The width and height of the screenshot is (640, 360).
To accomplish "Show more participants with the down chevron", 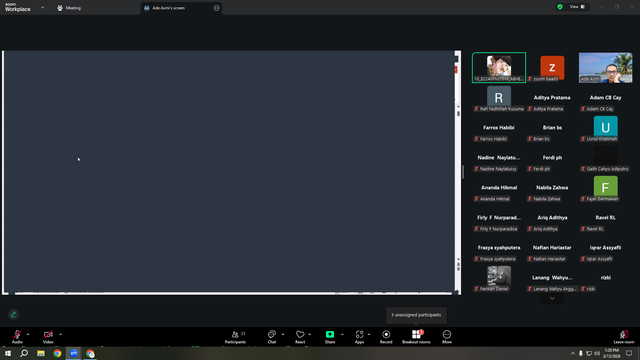I will (552, 298).
